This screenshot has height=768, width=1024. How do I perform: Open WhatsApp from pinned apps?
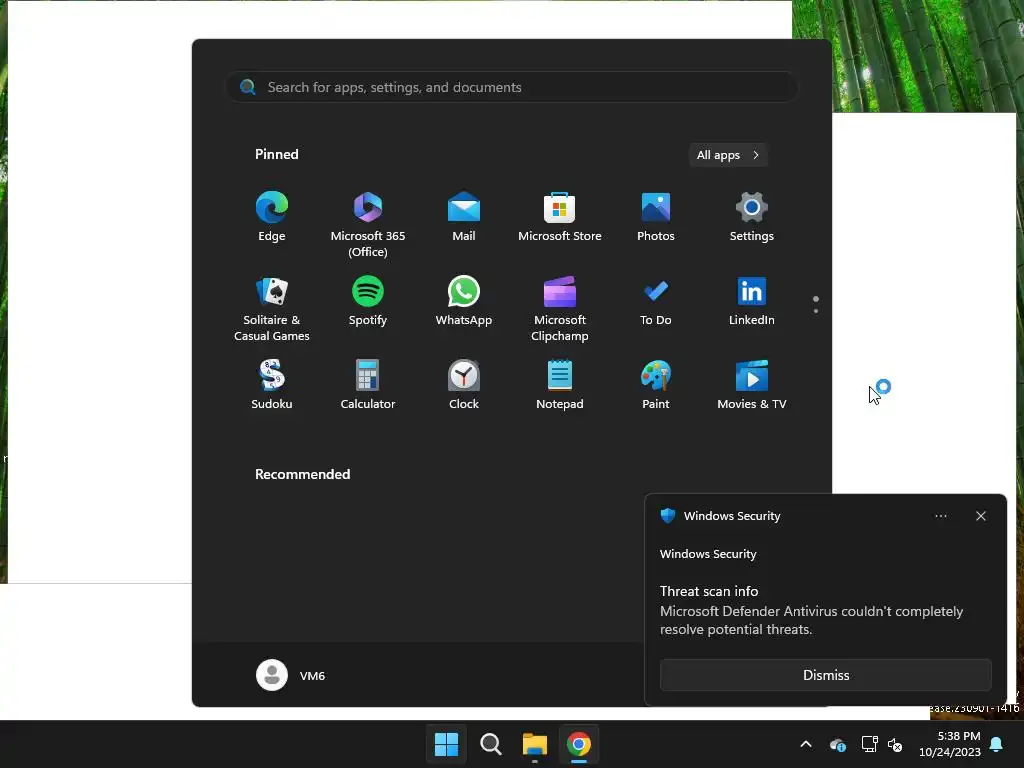(464, 301)
